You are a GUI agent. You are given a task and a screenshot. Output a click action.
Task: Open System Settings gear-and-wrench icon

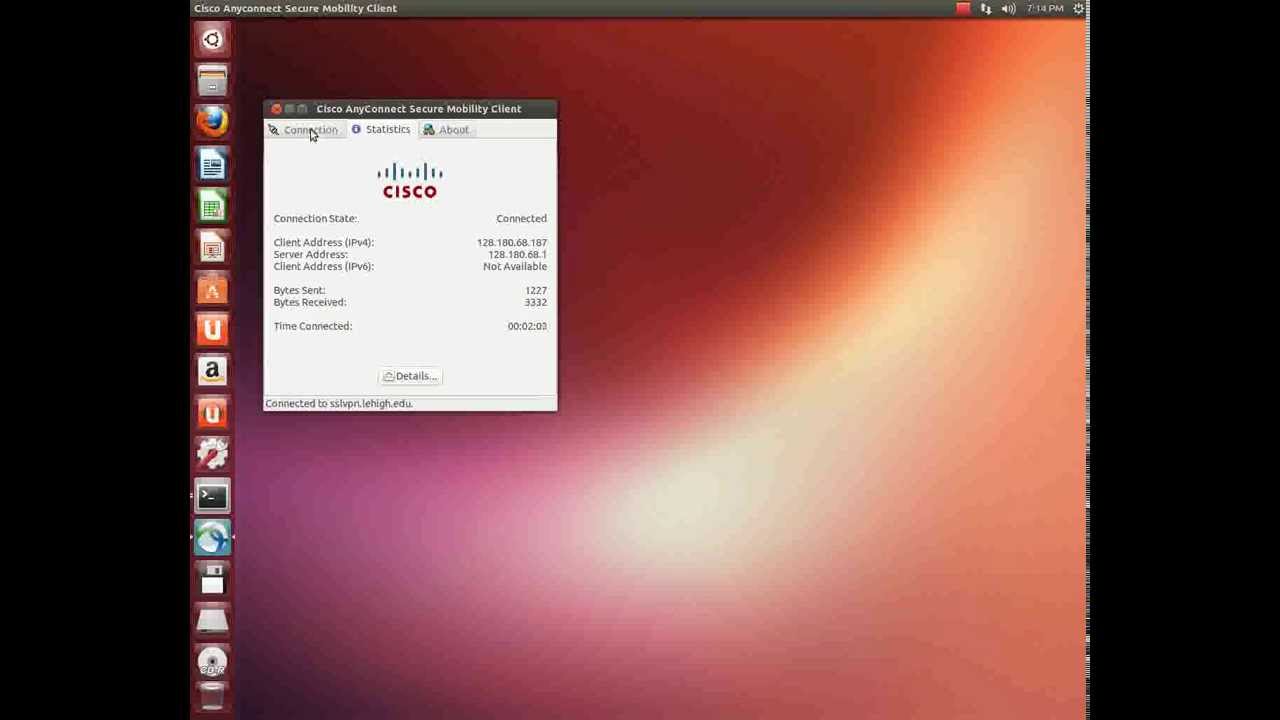[x=212, y=454]
